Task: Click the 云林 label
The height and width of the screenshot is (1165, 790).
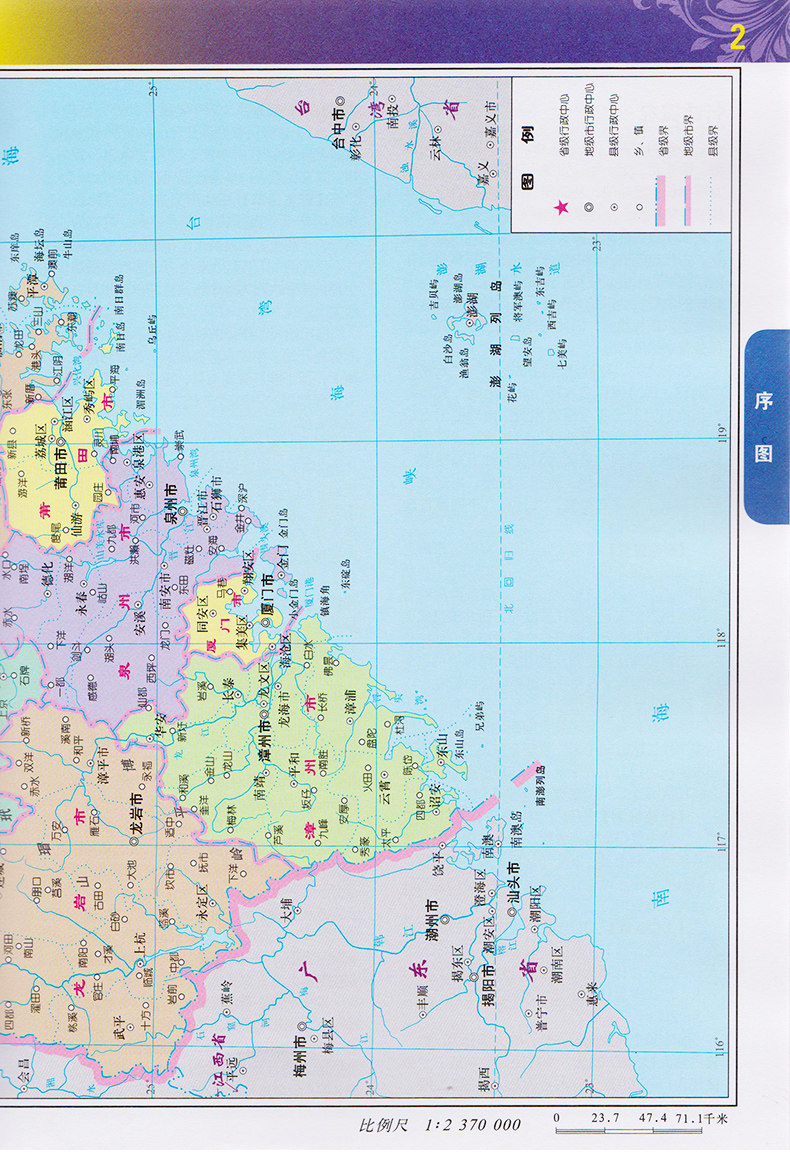Action: pyautogui.click(x=436, y=148)
